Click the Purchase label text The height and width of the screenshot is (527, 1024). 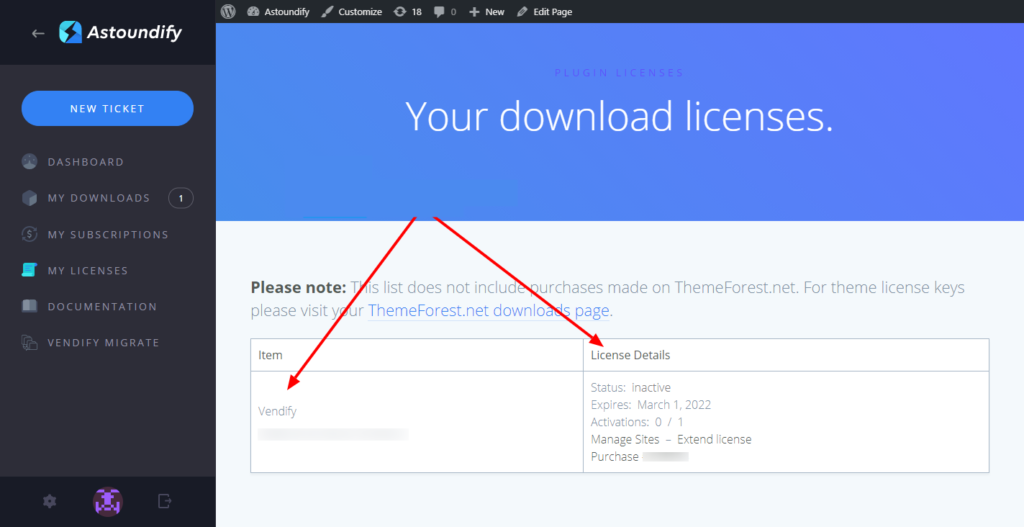click(x=615, y=456)
